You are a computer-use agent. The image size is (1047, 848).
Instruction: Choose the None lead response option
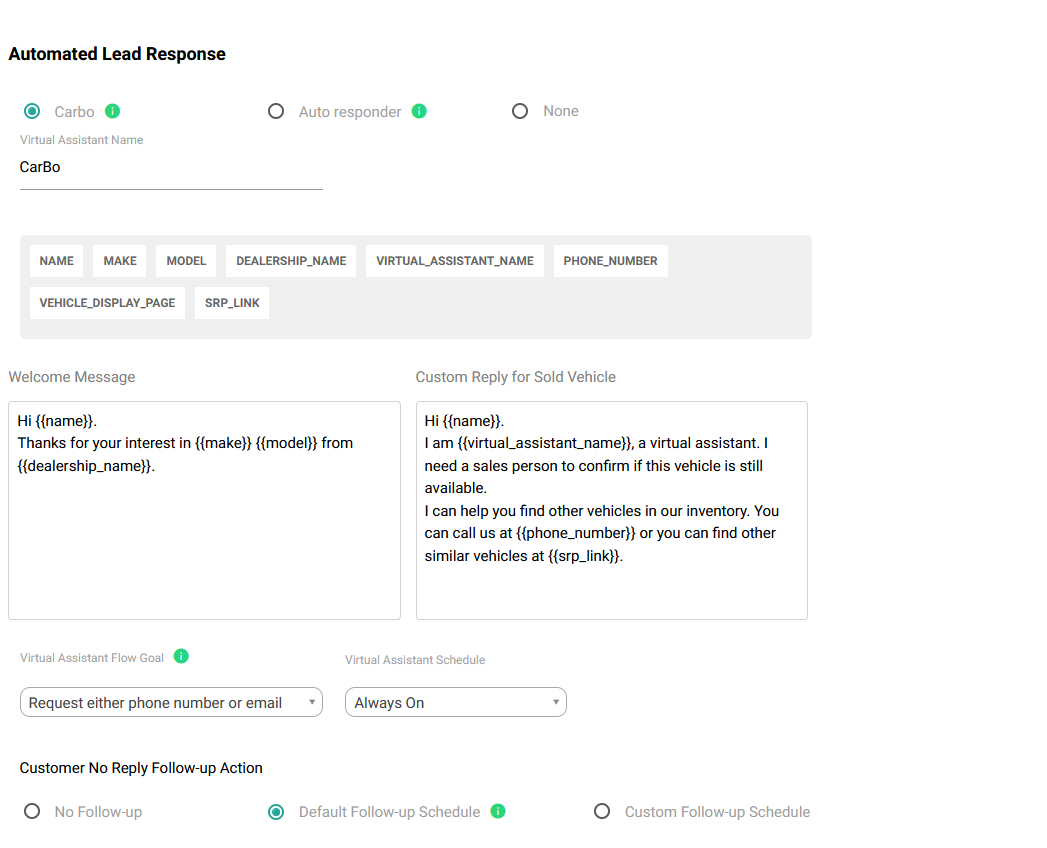pos(520,111)
